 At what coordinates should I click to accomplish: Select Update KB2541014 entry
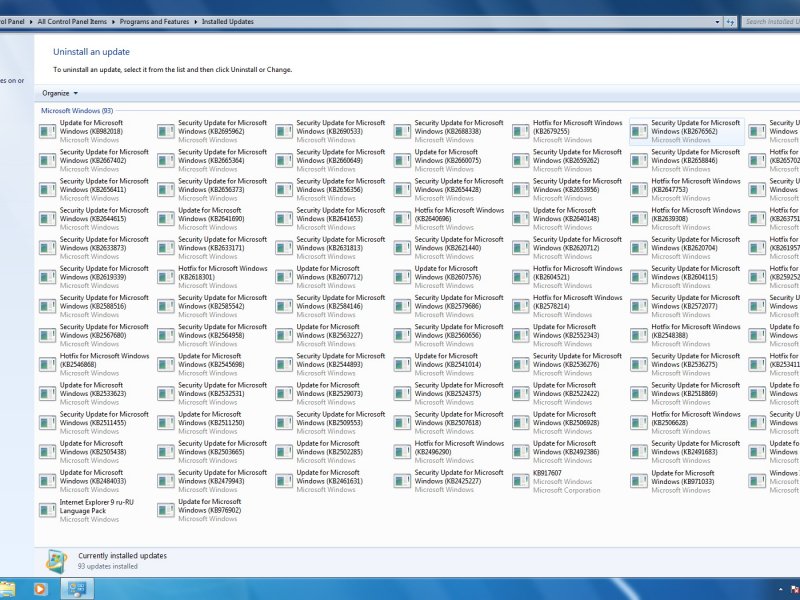(x=450, y=364)
